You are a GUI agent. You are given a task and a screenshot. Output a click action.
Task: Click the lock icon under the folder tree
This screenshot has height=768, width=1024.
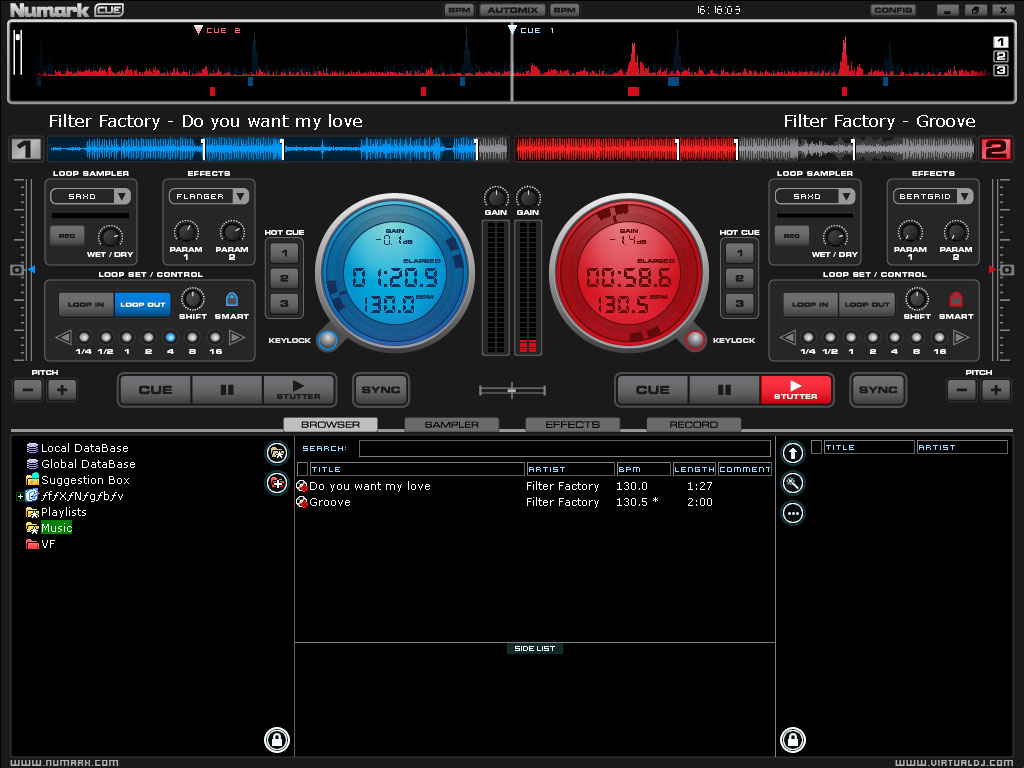click(277, 740)
